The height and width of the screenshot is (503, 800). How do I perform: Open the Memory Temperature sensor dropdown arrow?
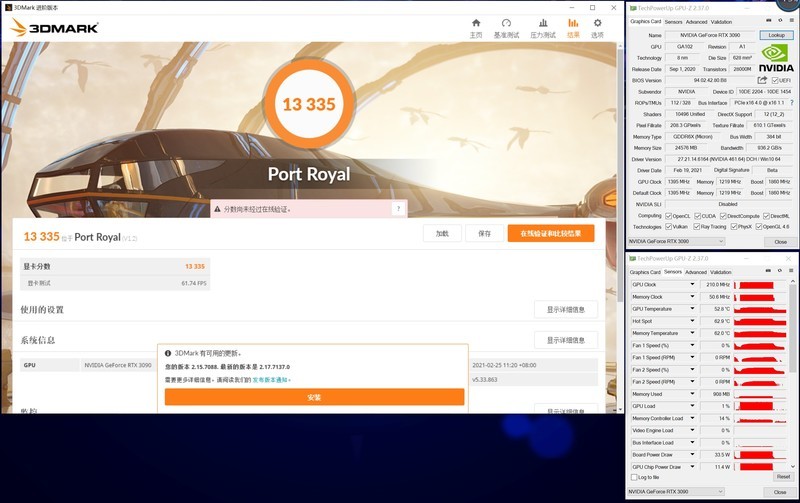692,333
